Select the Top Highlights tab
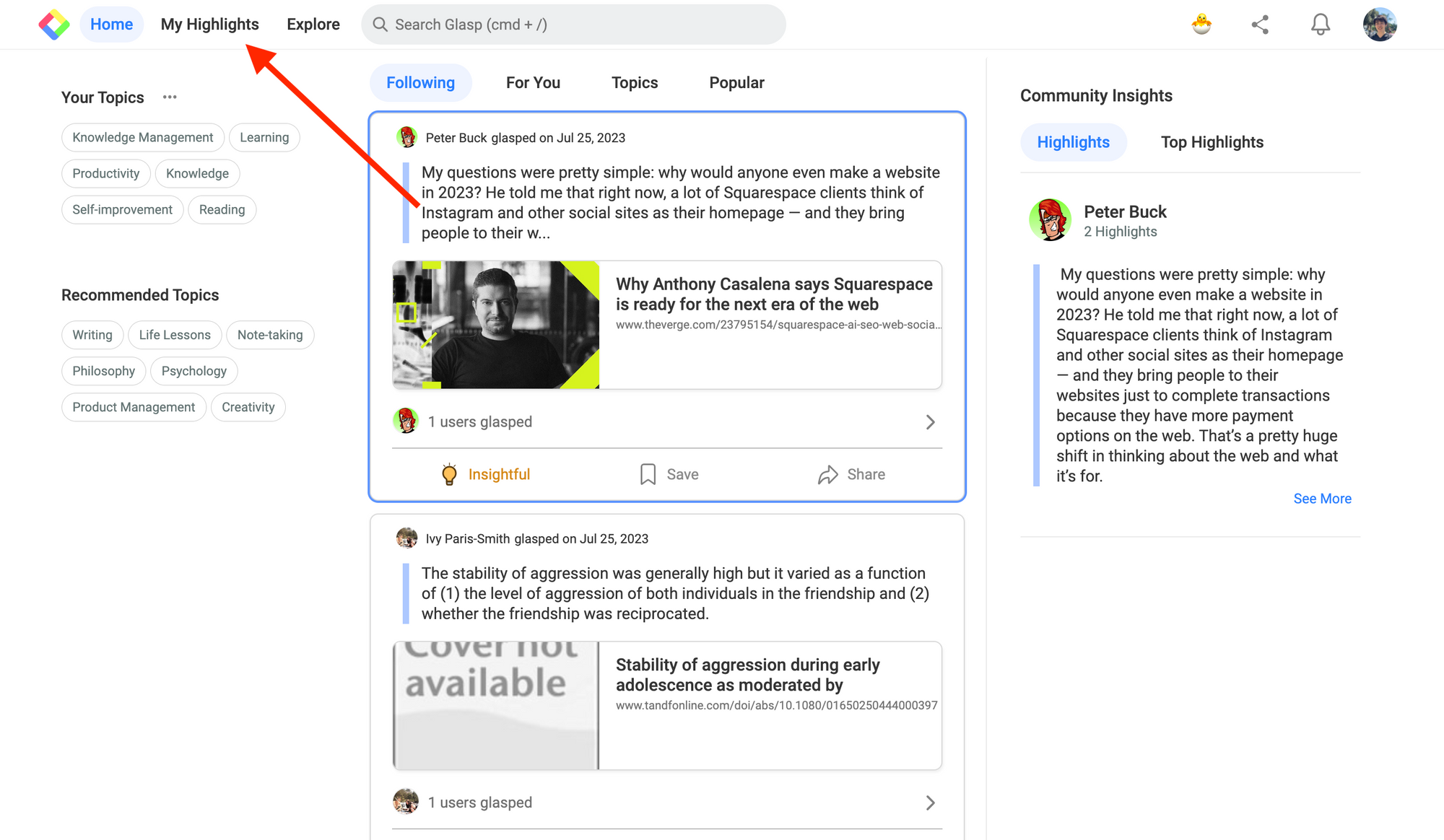The image size is (1444, 840). click(x=1212, y=142)
